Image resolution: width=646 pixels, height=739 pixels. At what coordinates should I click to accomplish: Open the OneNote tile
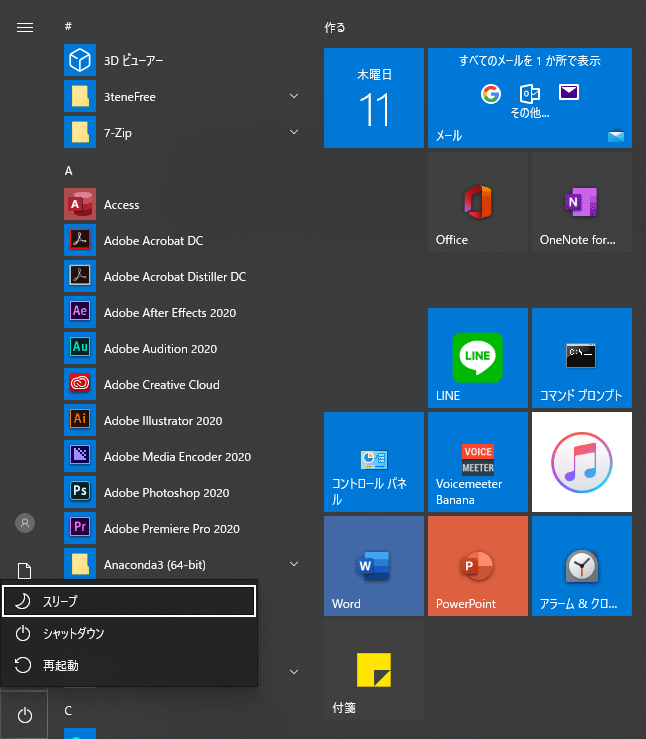[582, 202]
